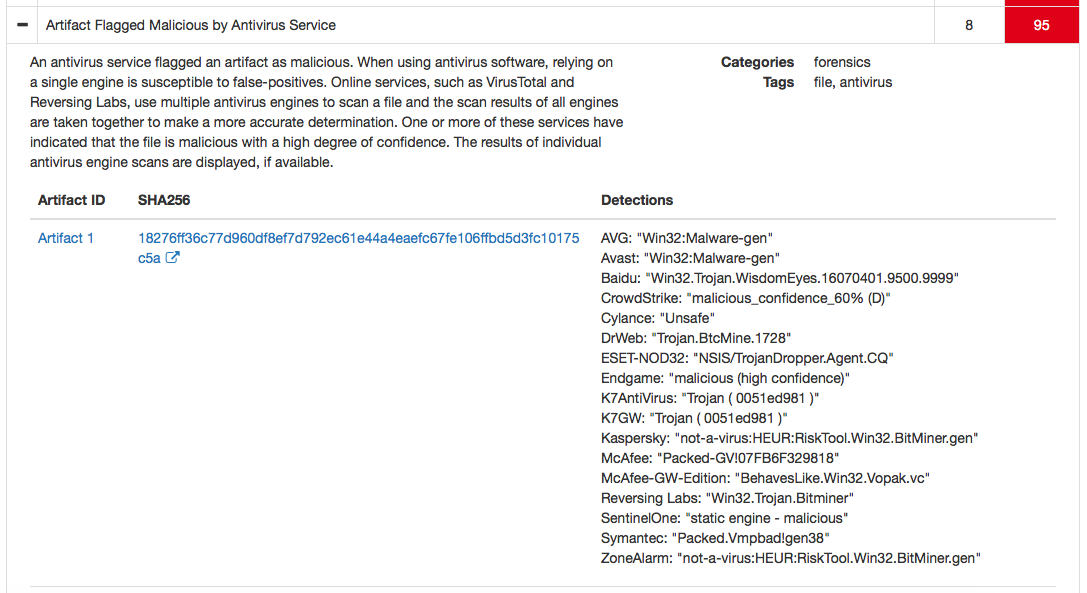This screenshot has height=593, width=1087.
Task: Open the Artifact 1 link
Action: coord(66,238)
